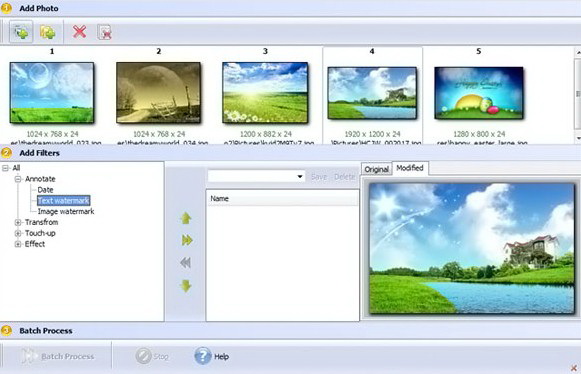Expand the Transfrom tree node
The width and height of the screenshot is (581, 374).
(x=17, y=222)
